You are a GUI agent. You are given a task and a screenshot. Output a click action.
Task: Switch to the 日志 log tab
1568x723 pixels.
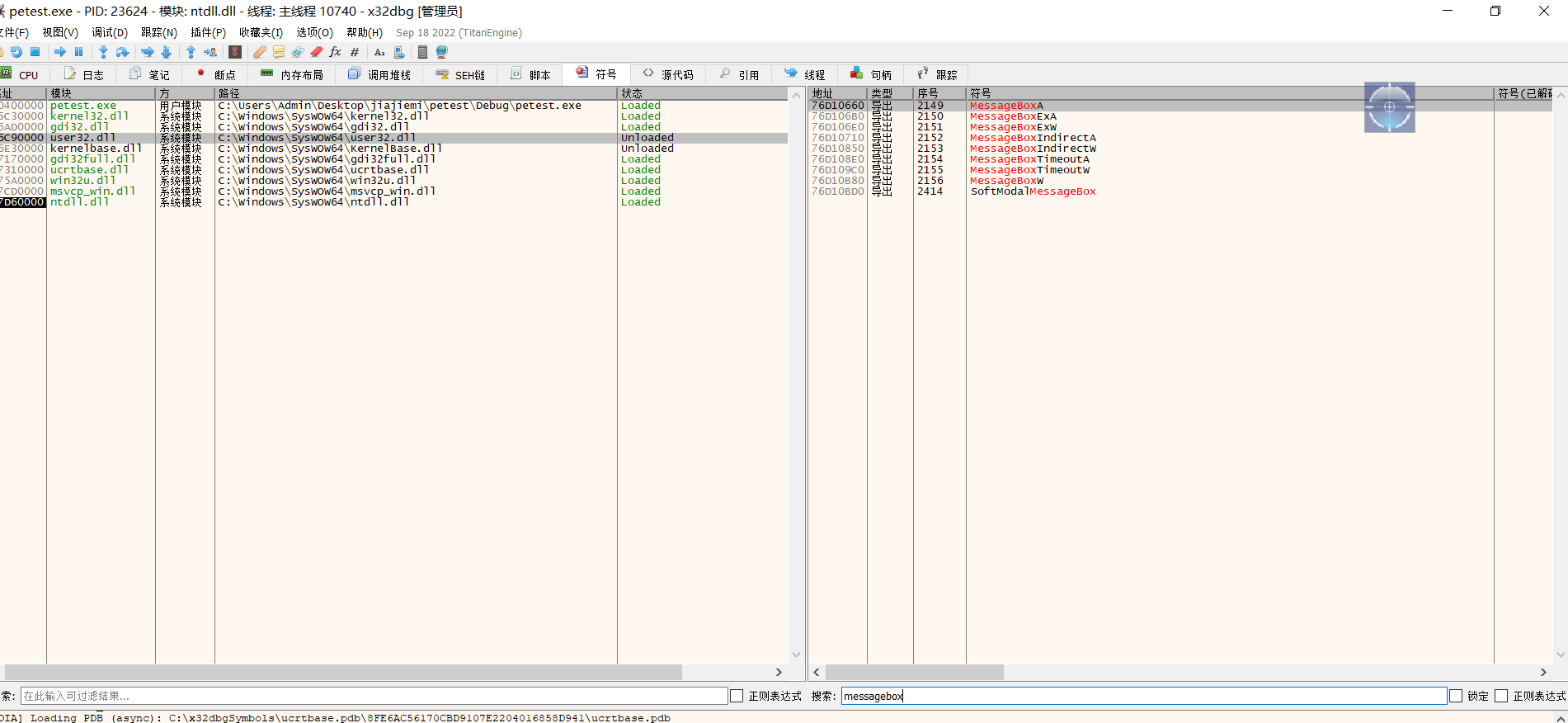83,74
